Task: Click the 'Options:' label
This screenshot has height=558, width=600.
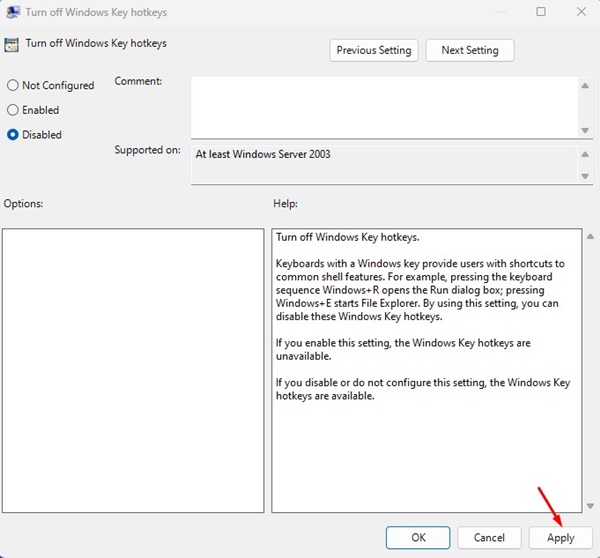Action: [x=23, y=203]
